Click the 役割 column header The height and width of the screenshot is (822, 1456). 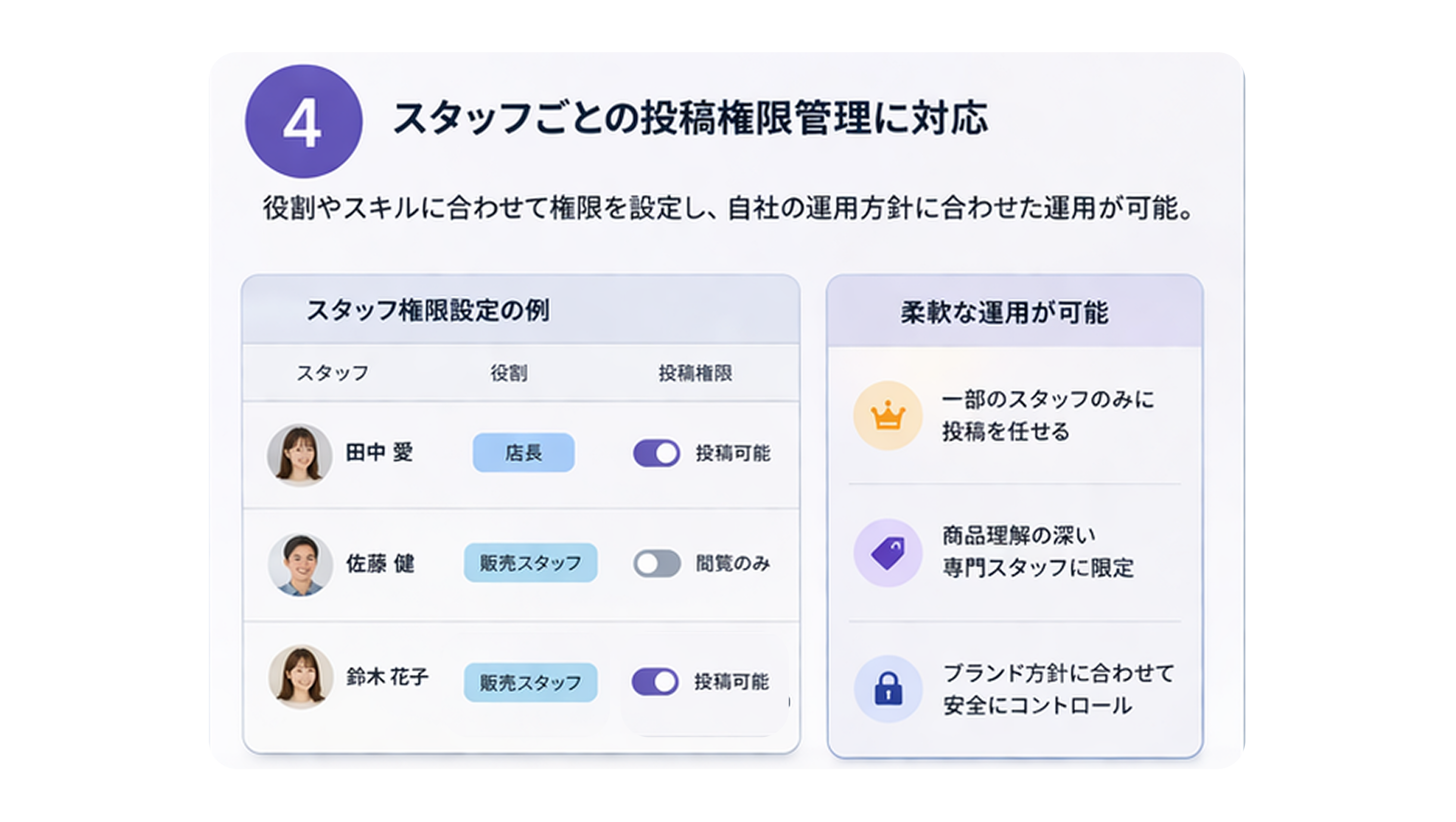(x=509, y=373)
